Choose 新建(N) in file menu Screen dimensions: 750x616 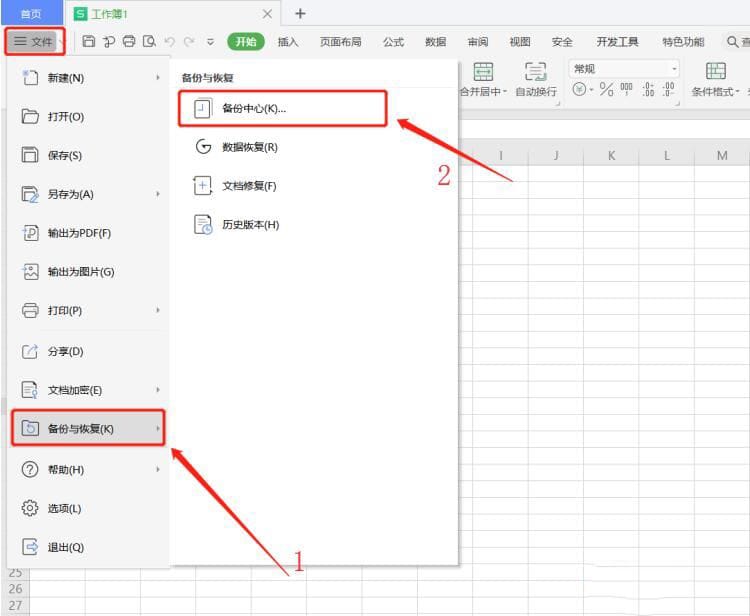[x=88, y=78]
